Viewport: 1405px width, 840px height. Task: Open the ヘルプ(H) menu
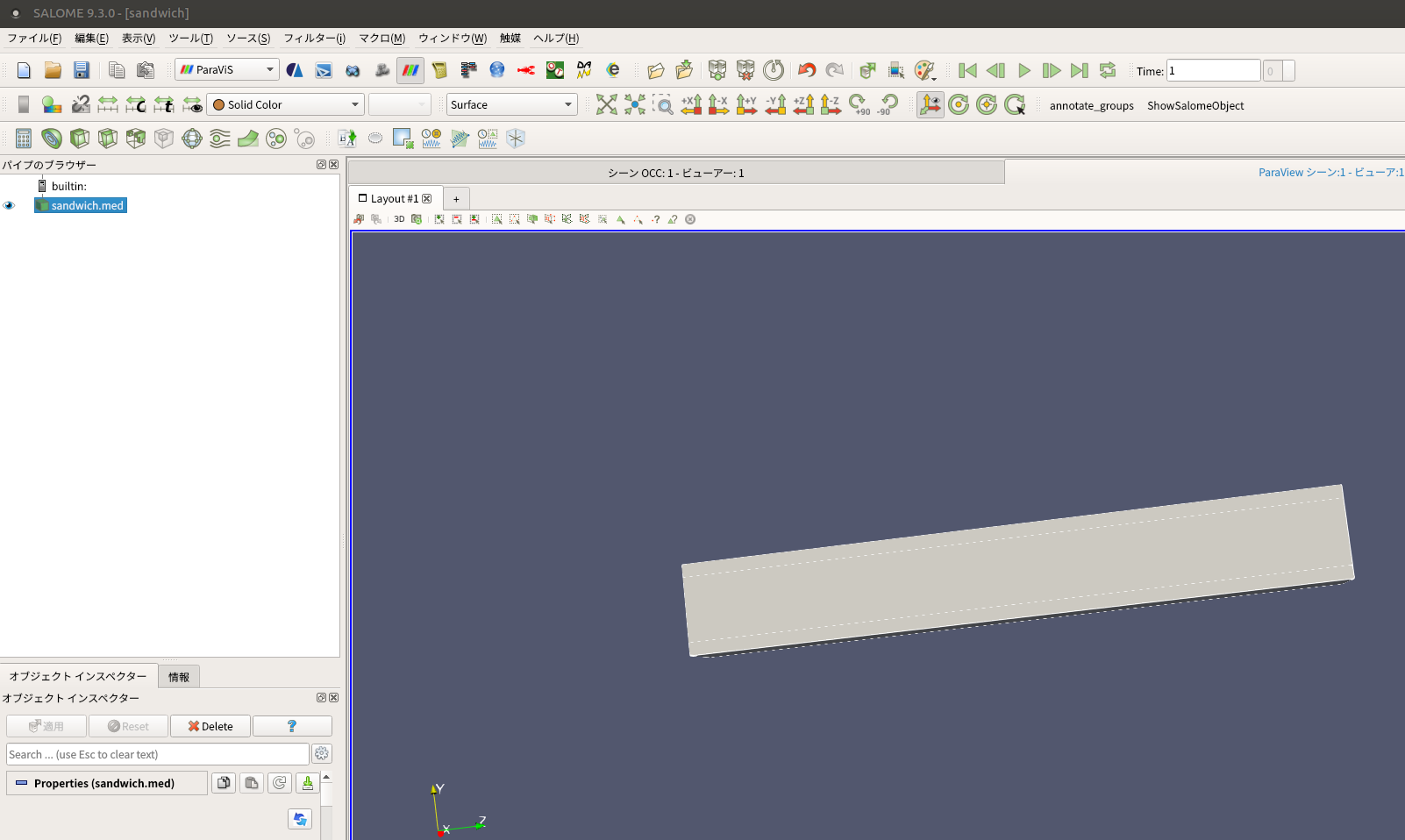pos(556,38)
